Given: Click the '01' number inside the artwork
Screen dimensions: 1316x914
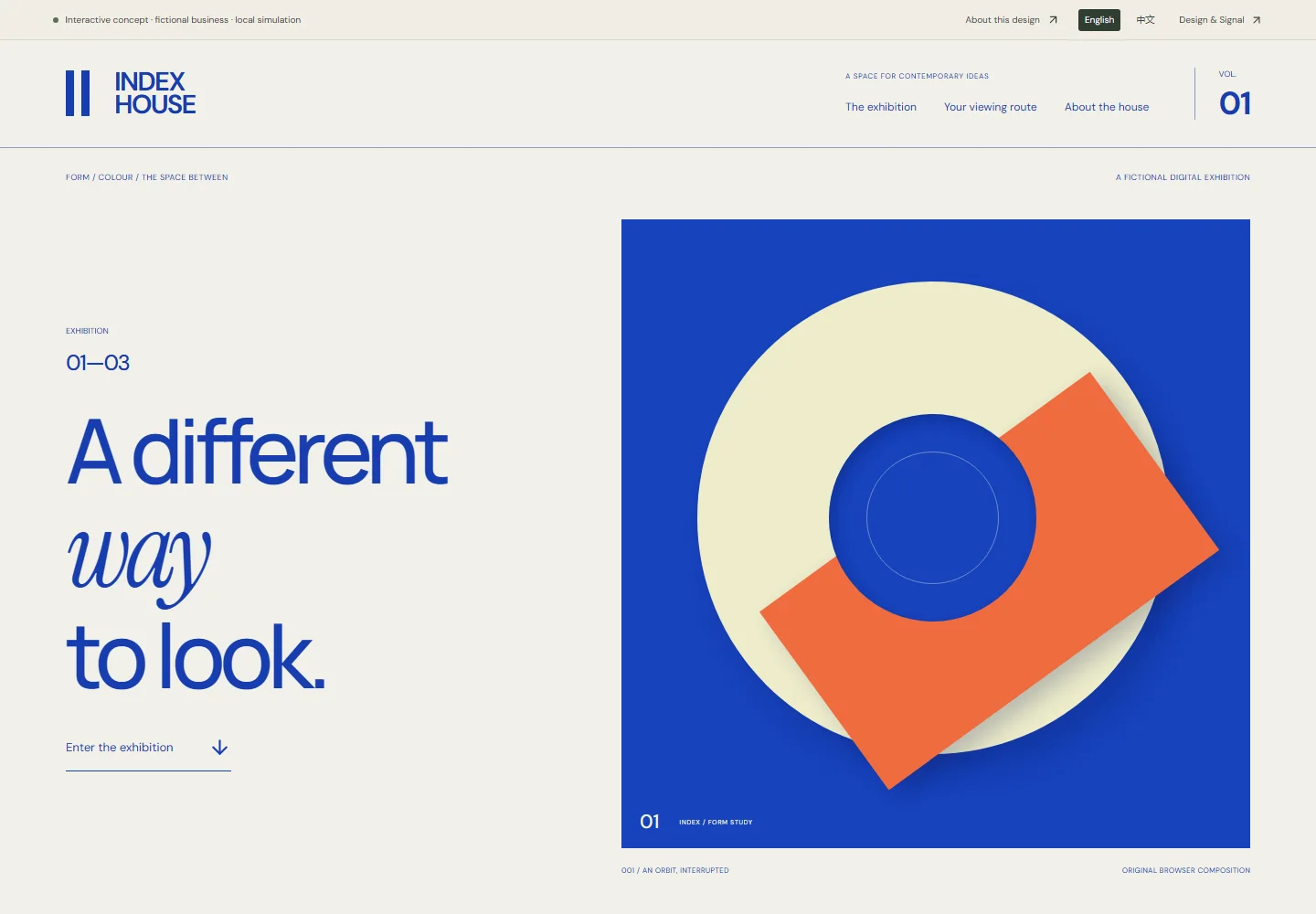Looking at the screenshot, I should pos(650,822).
